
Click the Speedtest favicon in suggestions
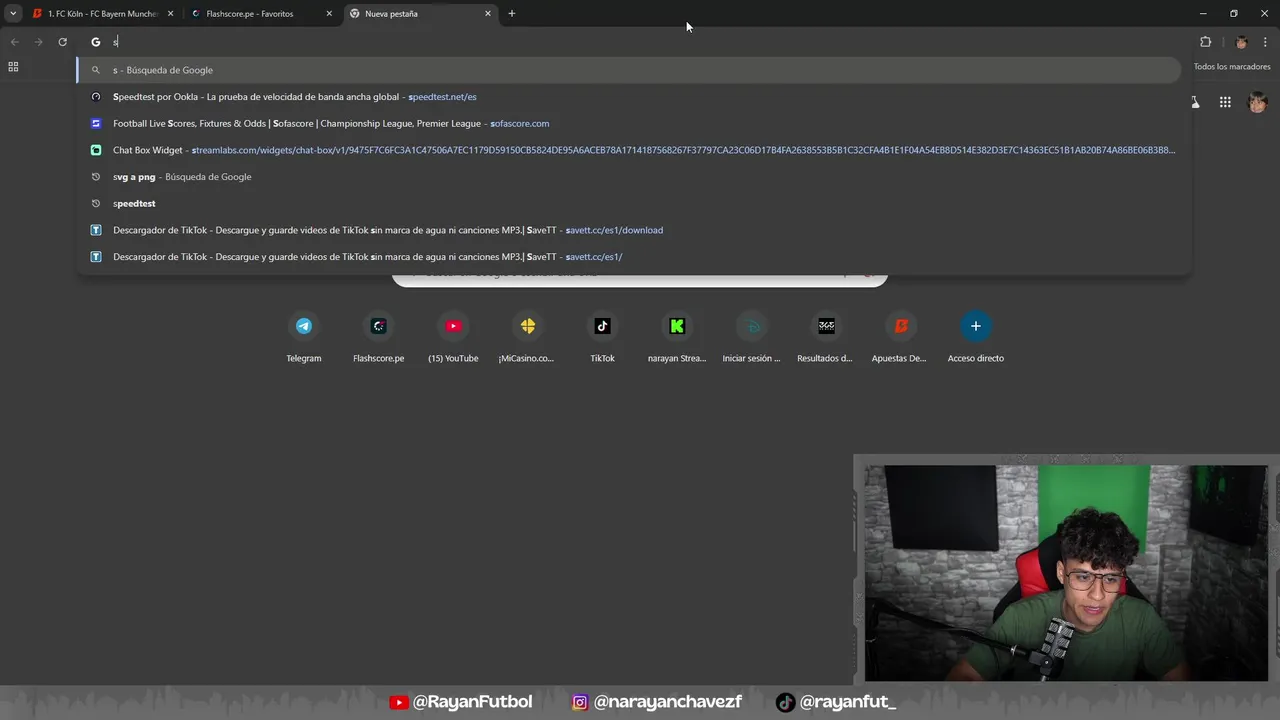pyautogui.click(x=96, y=97)
